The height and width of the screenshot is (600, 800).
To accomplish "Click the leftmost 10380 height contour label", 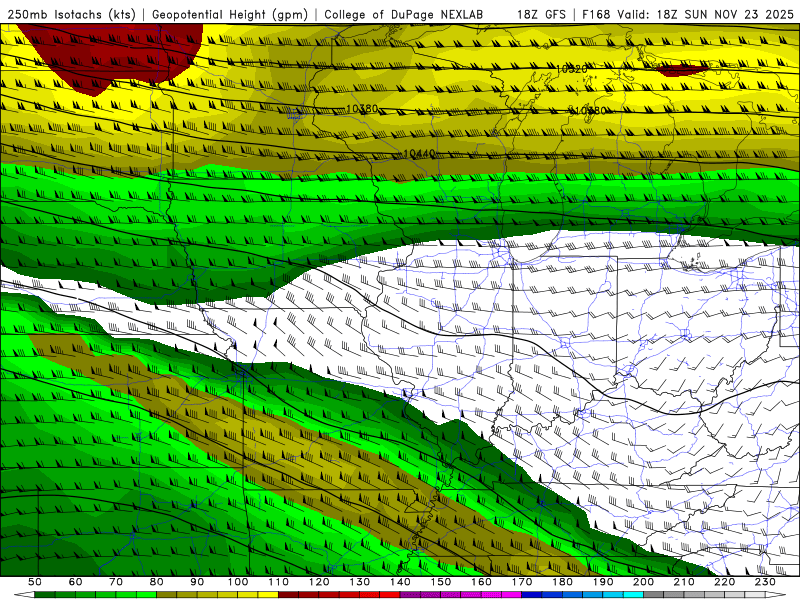I will [x=362, y=109].
